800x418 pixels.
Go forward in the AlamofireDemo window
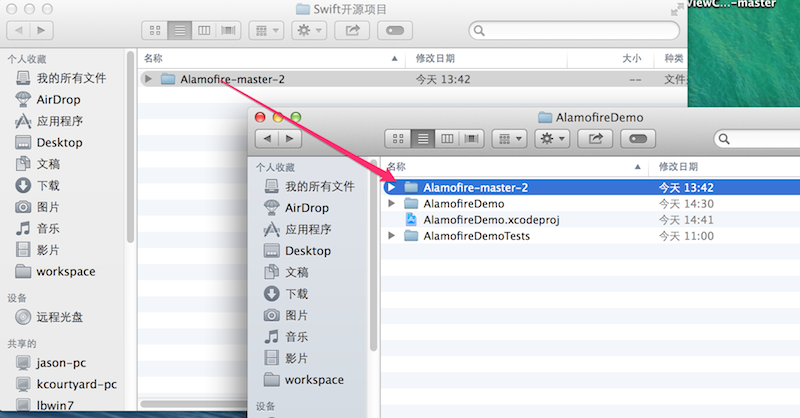click(x=290, y=139)
